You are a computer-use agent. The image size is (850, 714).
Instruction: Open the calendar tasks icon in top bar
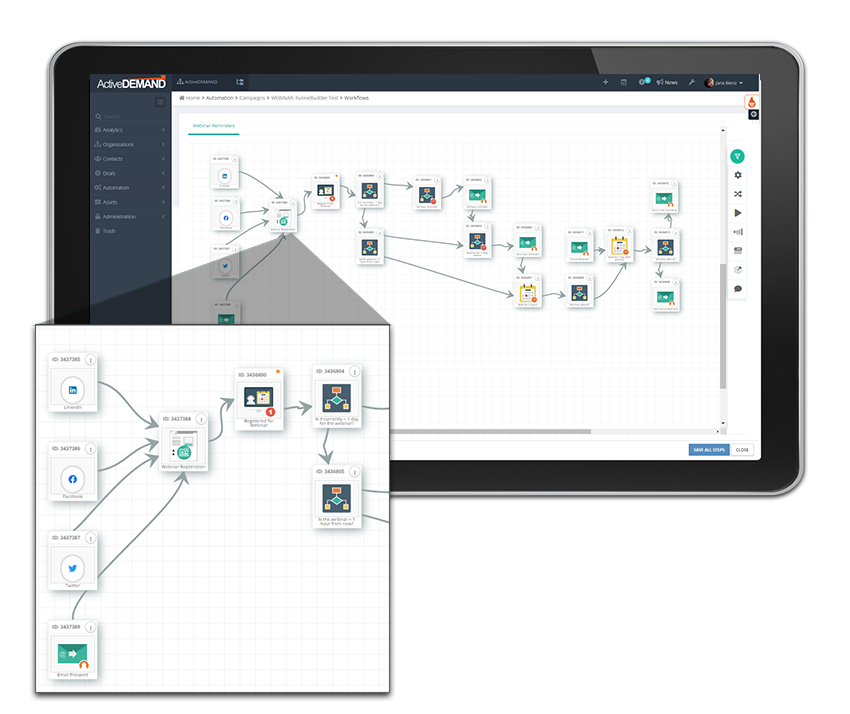click(623, 82)
